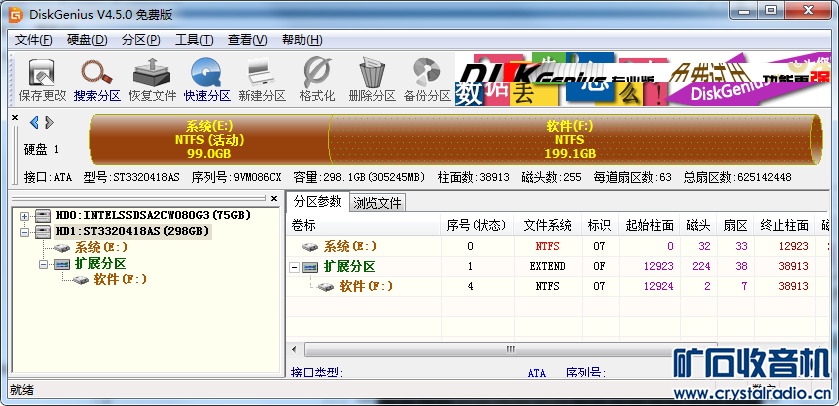Screen dimensions: 839x406
Task: Expand the HD0 INTELSSDSA2CW080G3 disk node
Action: pyautogui.click(x=24, y=216)
